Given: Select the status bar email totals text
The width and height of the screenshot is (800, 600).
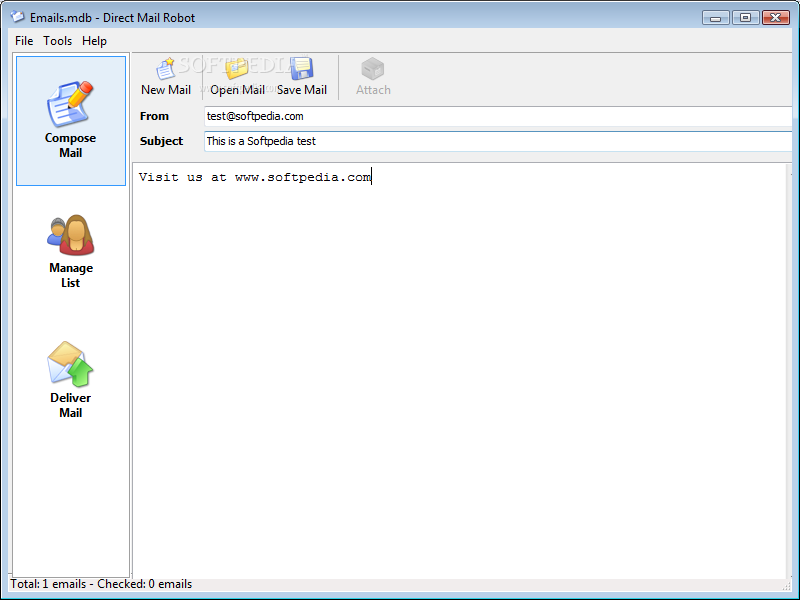Looking at the screenshot, I should pos(101,584).
